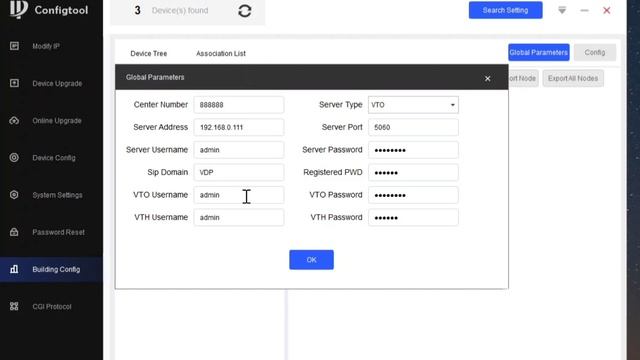Click the Password Reset lock icon
Viewport: 640px width, 360px height.
pos(14,232)
